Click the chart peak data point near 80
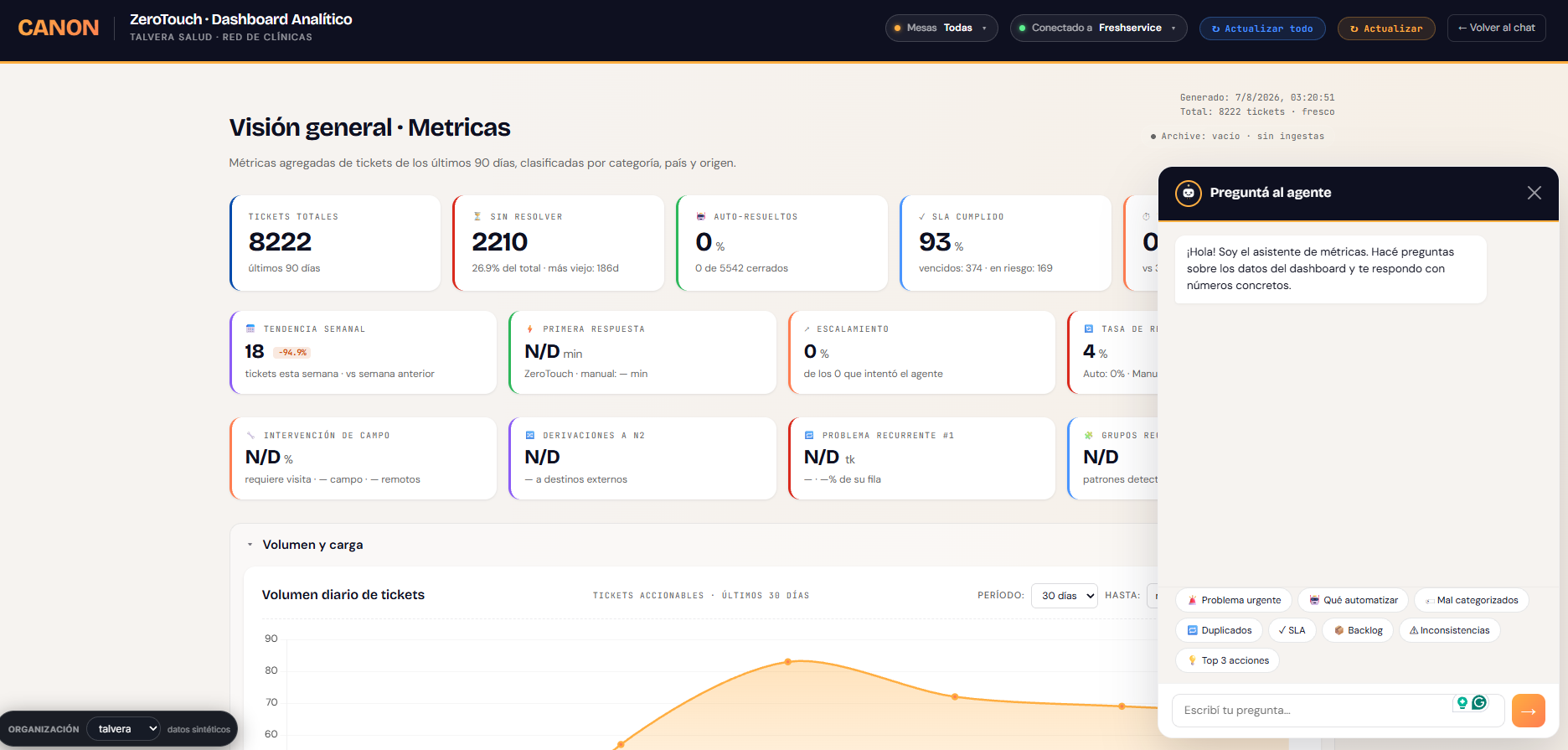Viewport: 1568px width, 750px height. [x=788, y=662]
